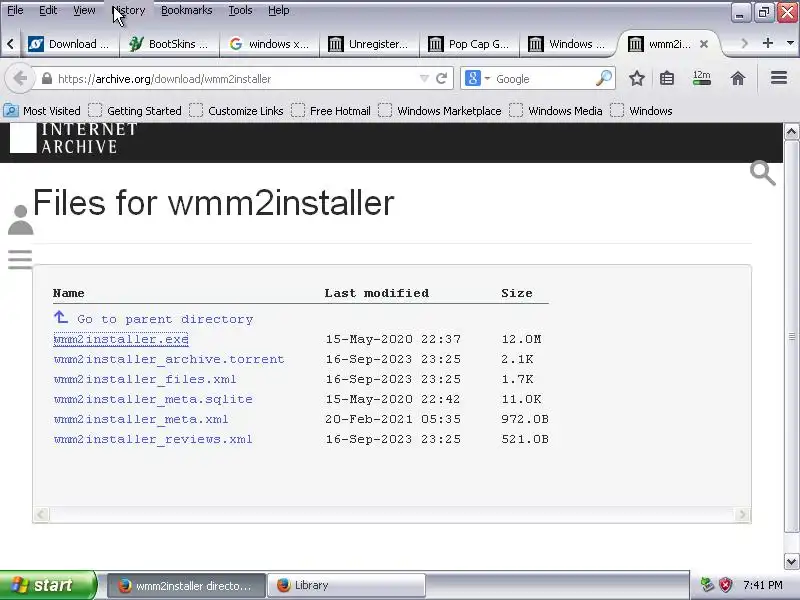This screenshot has height=600, width=800.
Task: Bookmark this page with the star icon
Action: [636, 79]
